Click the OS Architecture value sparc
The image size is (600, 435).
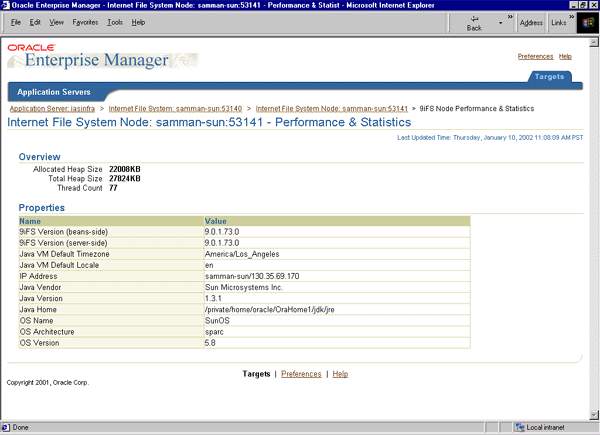pyautogui.click(x=214, y=332)
